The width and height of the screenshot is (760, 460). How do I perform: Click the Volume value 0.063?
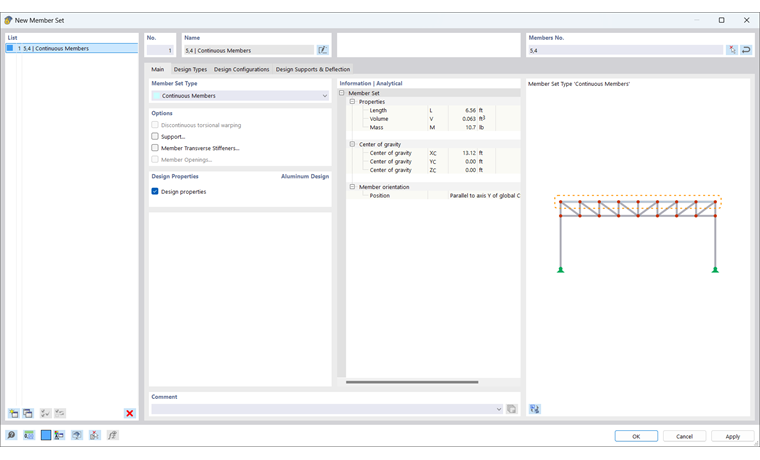pyautogui.click(x=469, y=119)
